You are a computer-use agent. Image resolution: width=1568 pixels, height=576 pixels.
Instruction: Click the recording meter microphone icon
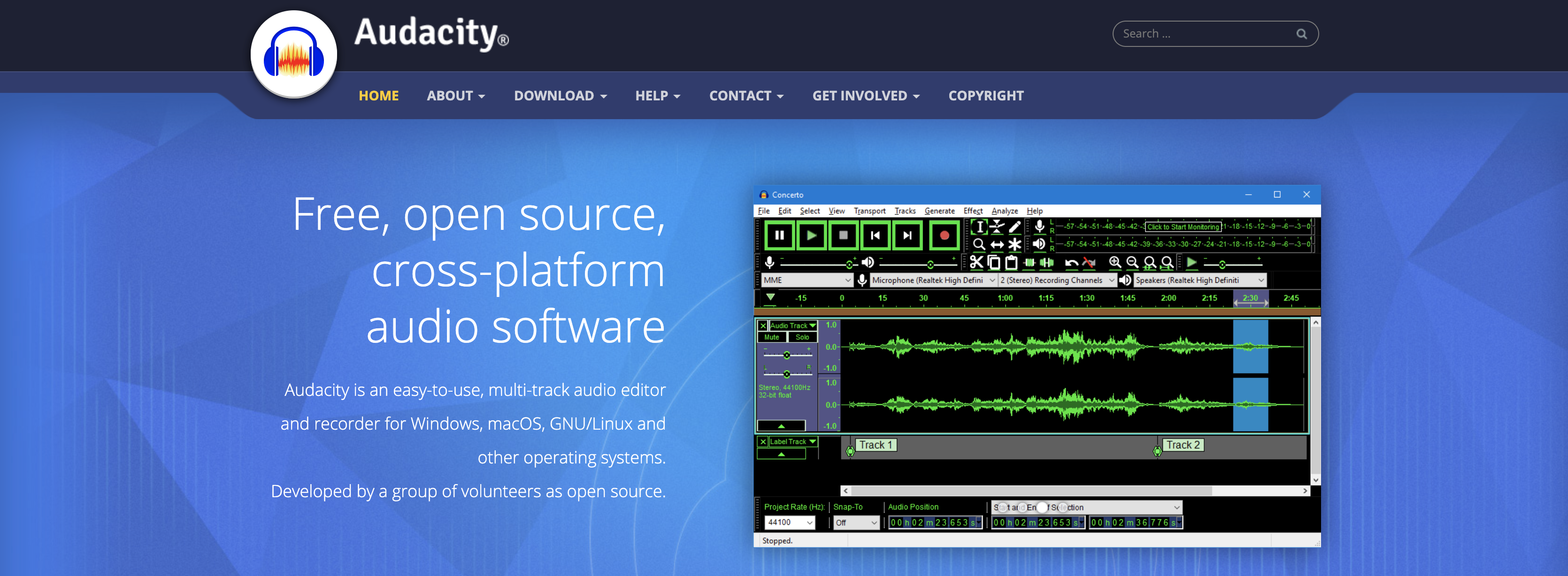[1040, 227]
